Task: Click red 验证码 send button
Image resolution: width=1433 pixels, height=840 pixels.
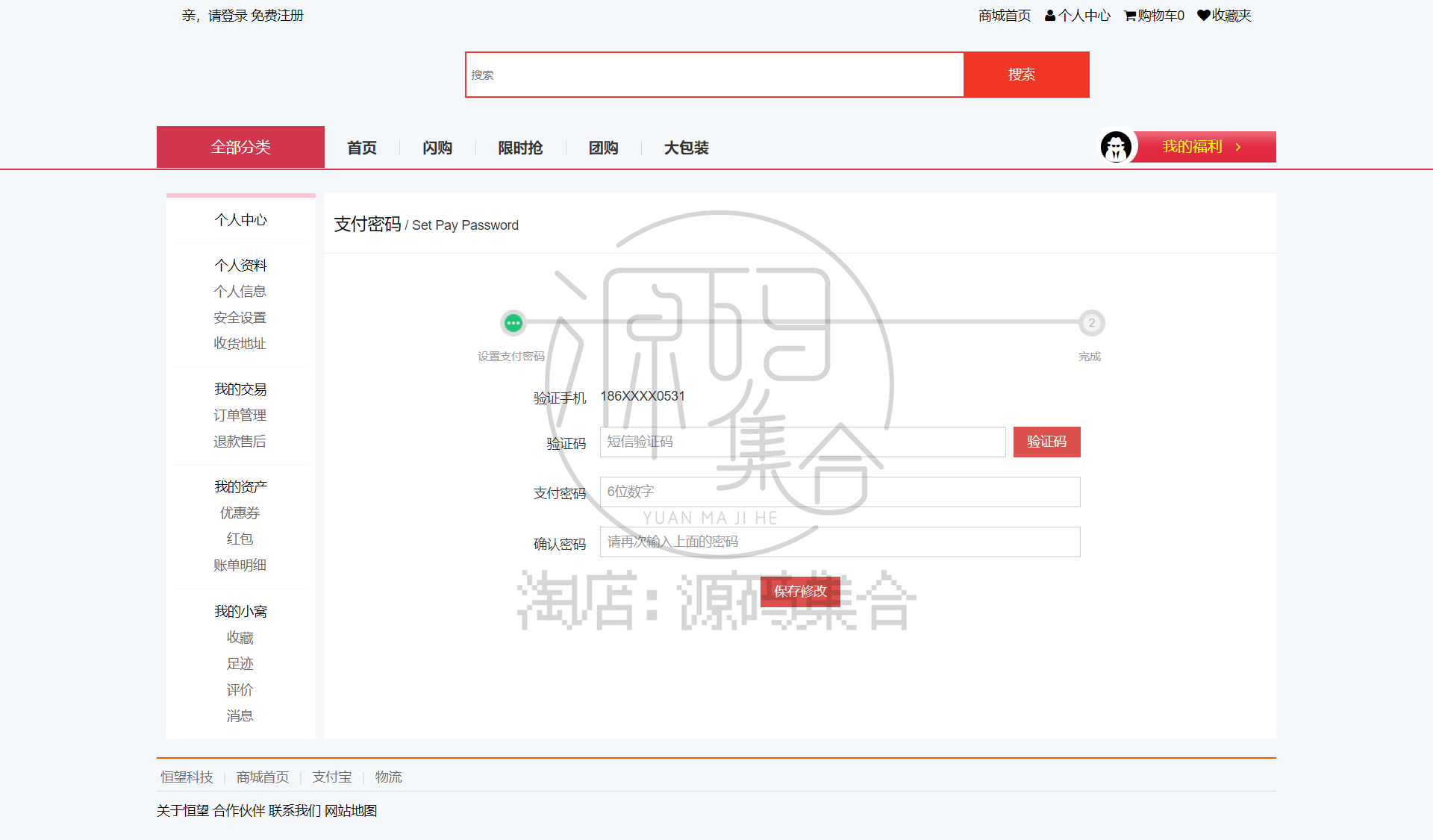Action: pyautogui.click(x=1047, y=442)
